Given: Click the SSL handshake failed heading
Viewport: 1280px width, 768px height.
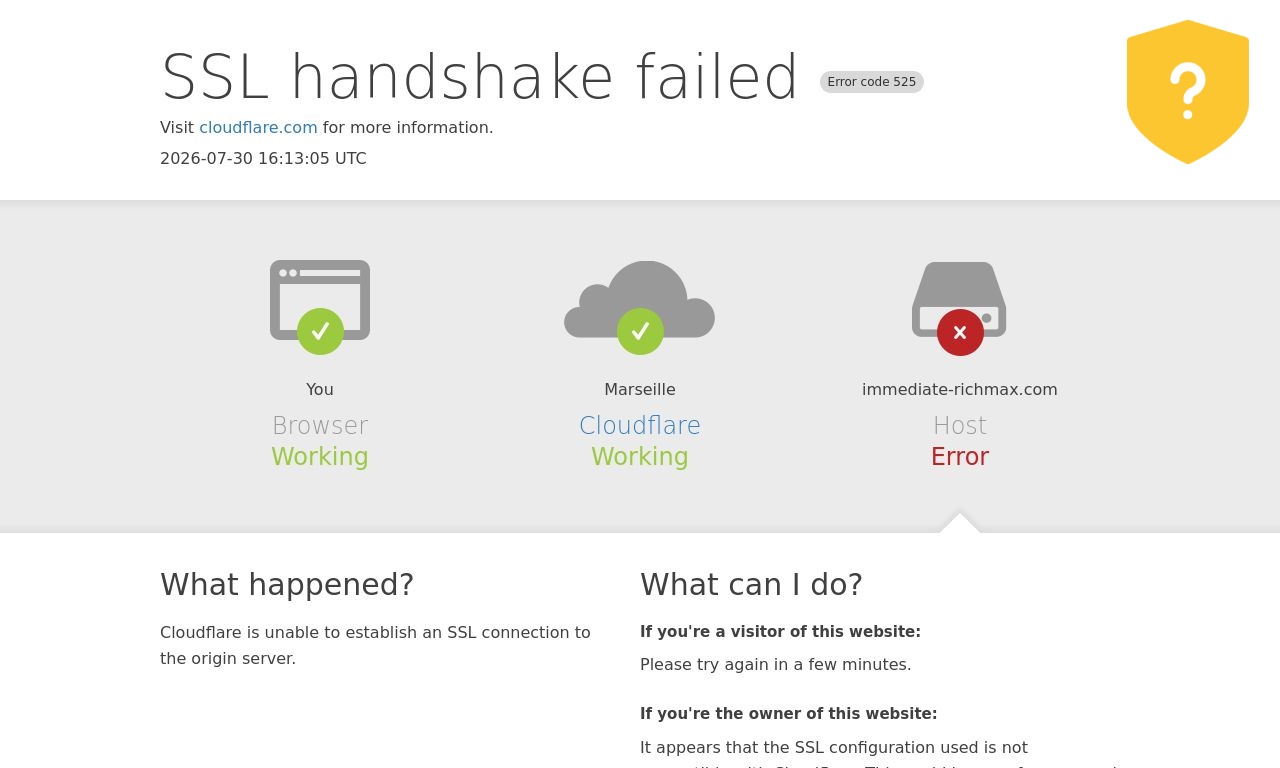Looking at the screenshot, I should click(x=480, y=77).
